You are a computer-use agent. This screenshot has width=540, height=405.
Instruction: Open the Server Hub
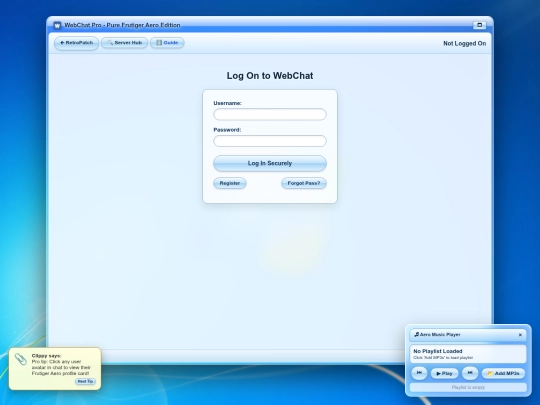(x=124, y=43)
